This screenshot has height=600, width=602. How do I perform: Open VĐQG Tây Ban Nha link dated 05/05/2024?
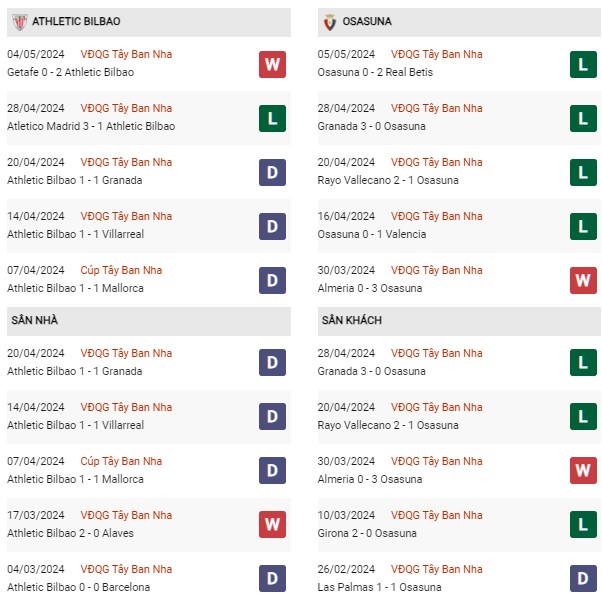click(x=437, y=54)
